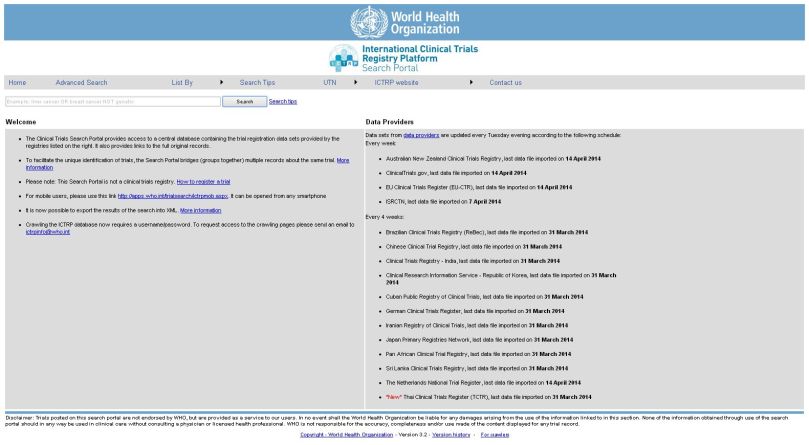This screenshot has height=445, width=809.
Task: Open the mobile portal URL link
Action: (x=172, y=196)
